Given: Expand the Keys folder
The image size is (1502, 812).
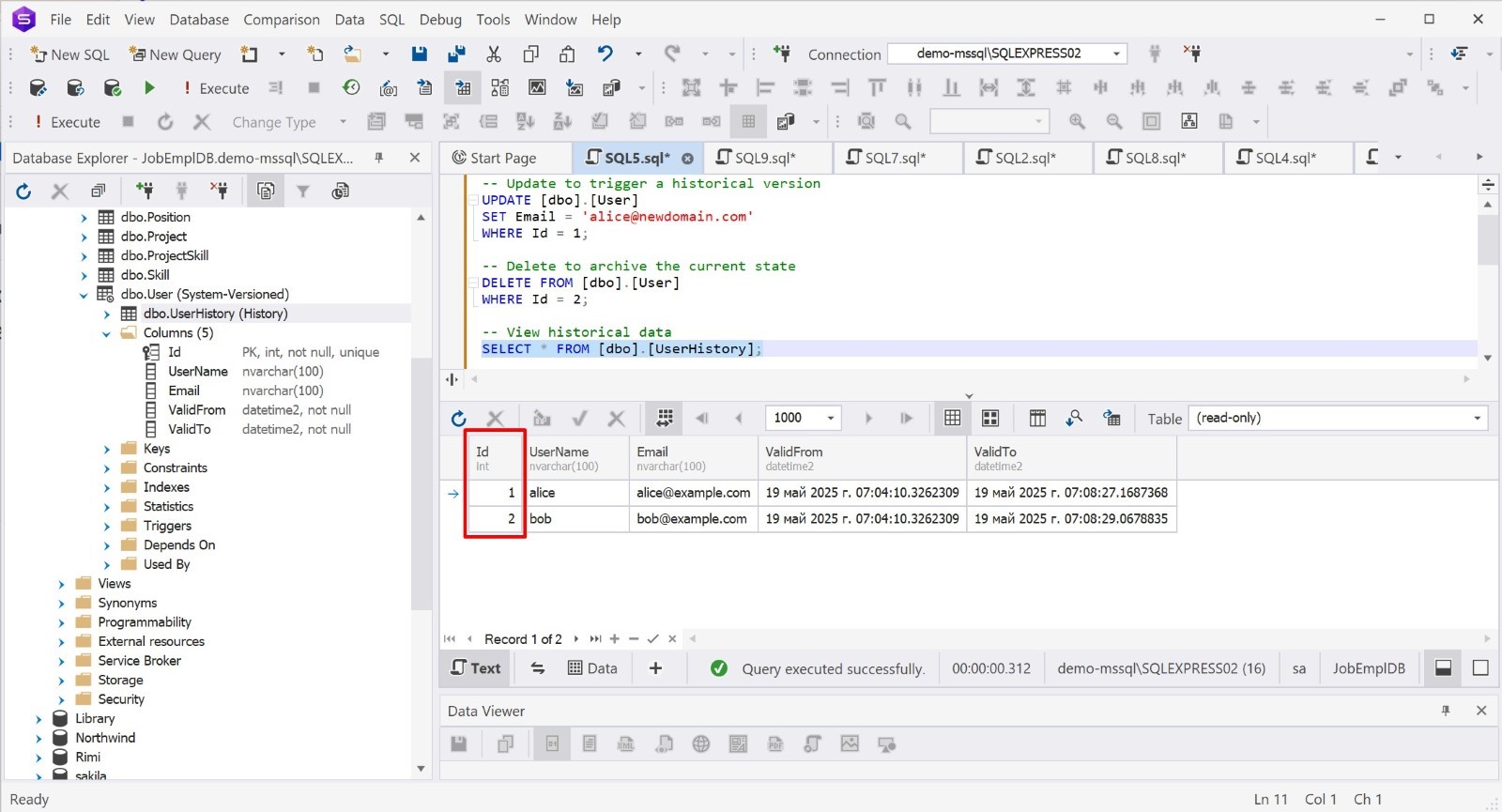Looking at the screenshot, I should coord(106,449).
